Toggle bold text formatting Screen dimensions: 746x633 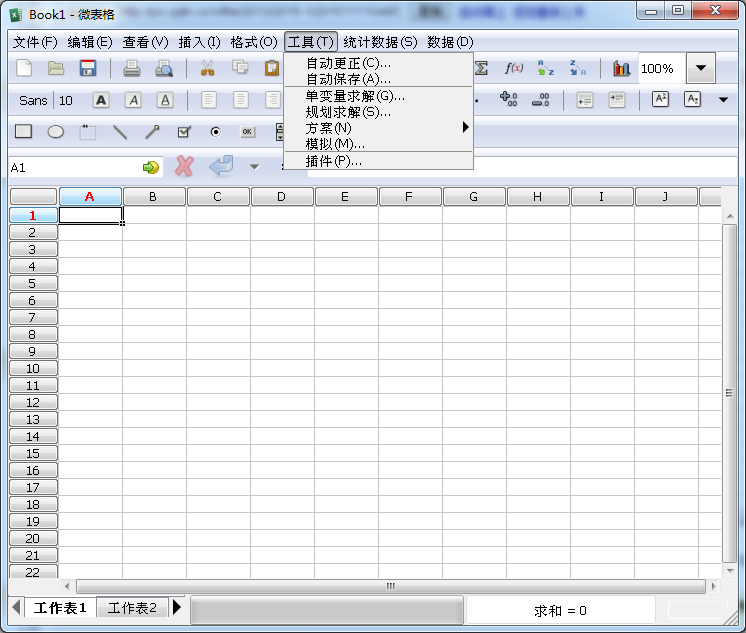click(x=101, y=100)
